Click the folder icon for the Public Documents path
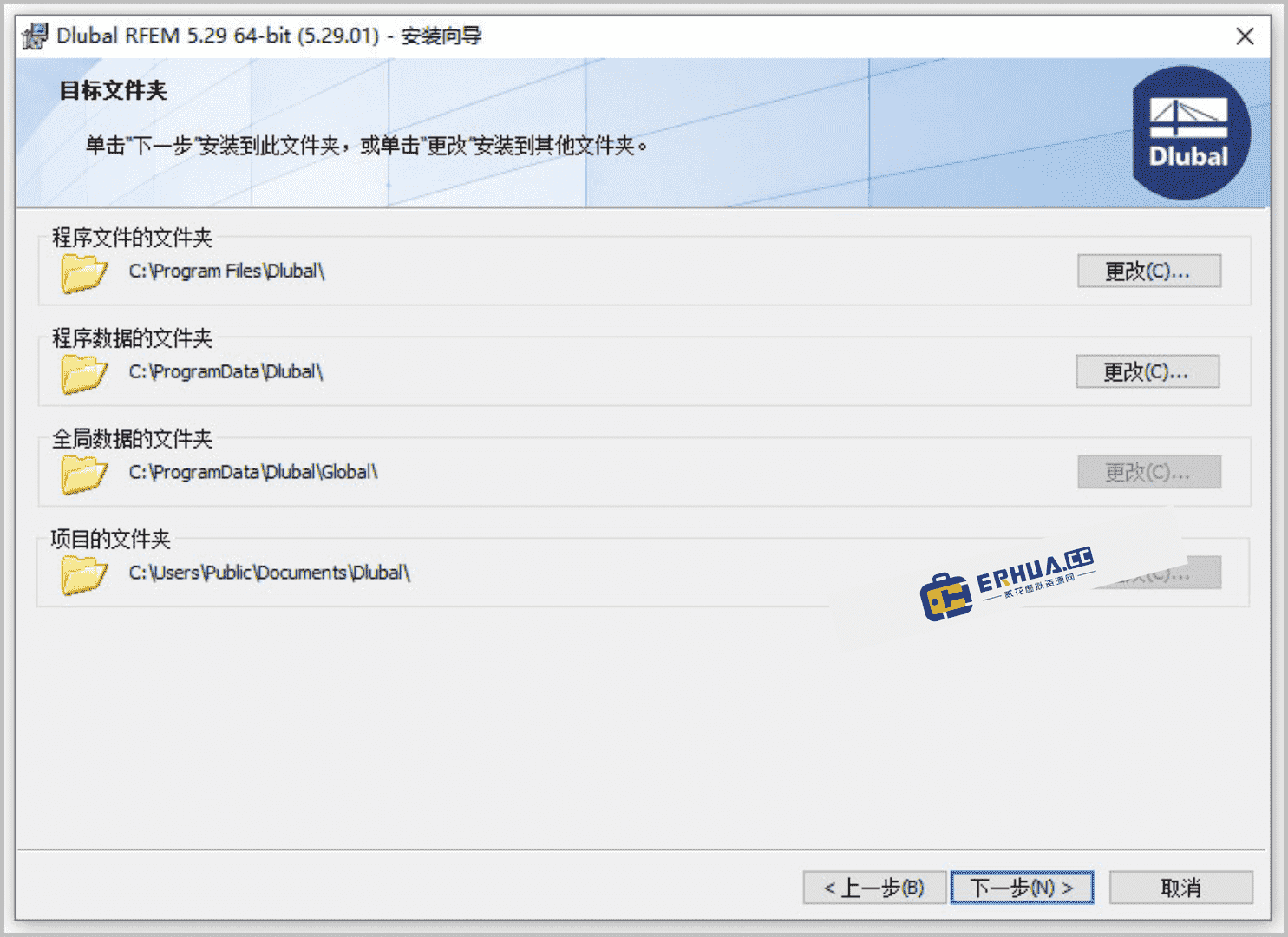This screenshot has height=937, width=1288. [84, 575]
